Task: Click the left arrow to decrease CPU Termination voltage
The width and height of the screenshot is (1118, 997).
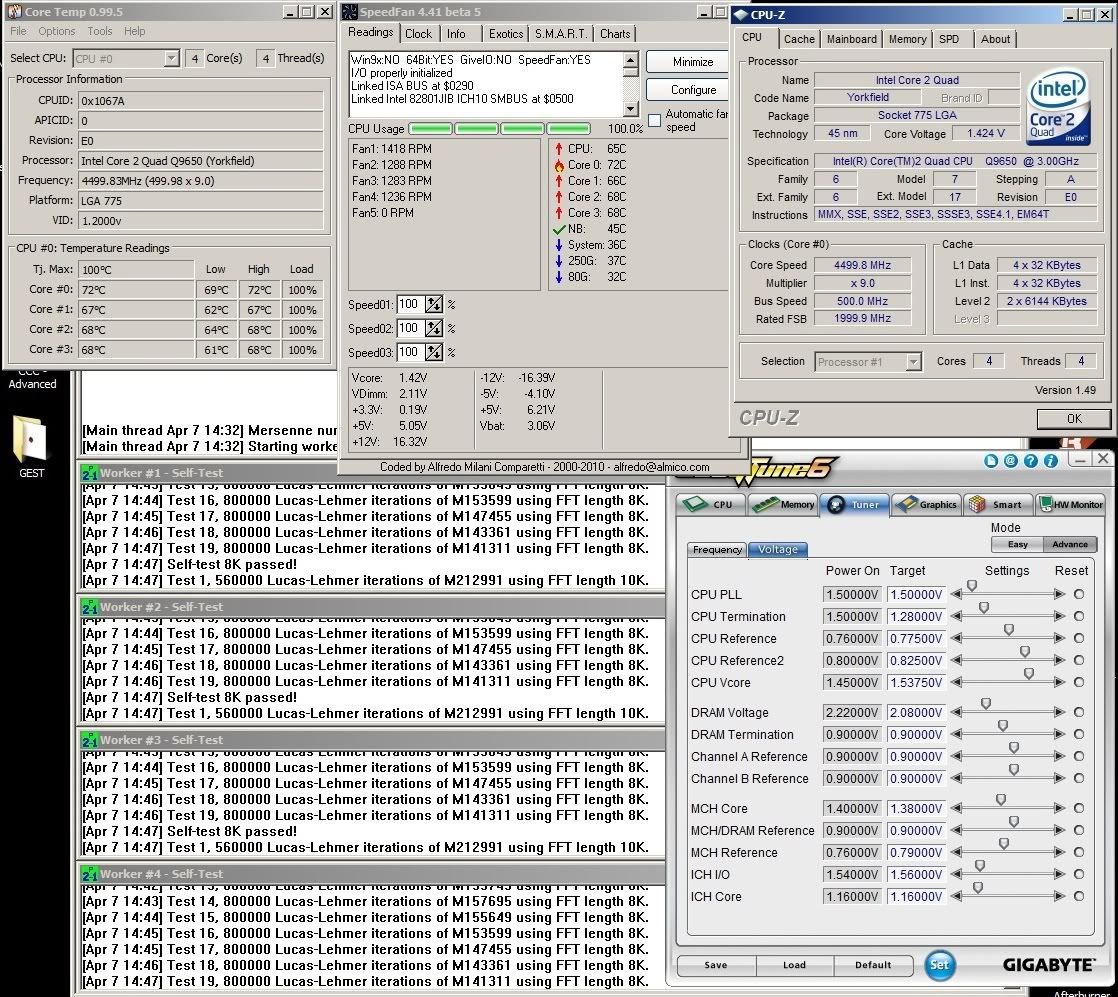Action: tap(956, 616)
